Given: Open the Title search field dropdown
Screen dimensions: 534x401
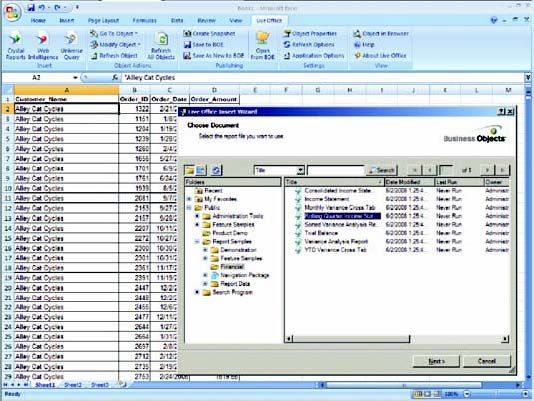Looking at the screenshot, I should 300,170.
